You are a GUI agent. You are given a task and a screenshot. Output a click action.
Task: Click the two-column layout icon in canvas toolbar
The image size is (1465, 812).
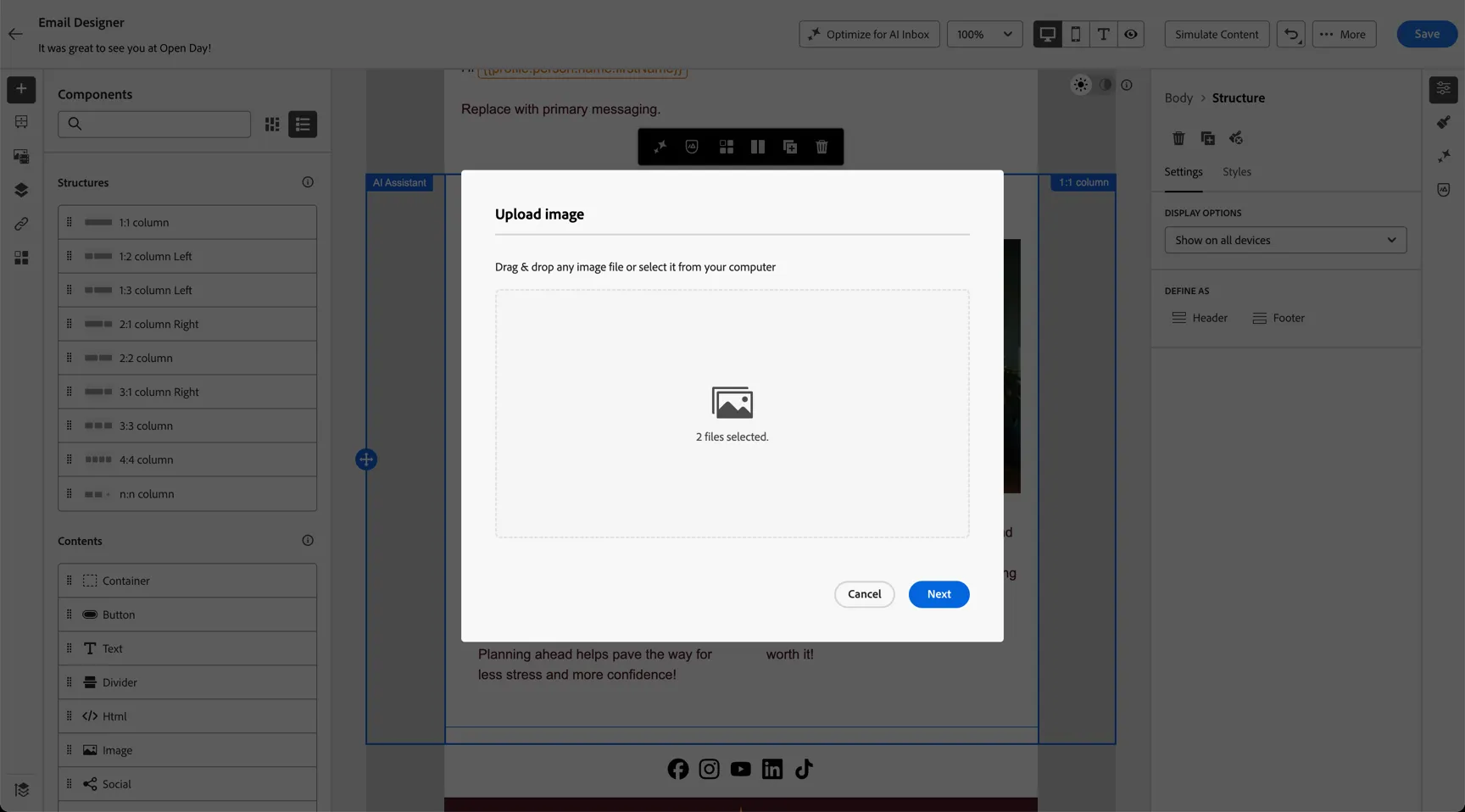tap(758, 147)
